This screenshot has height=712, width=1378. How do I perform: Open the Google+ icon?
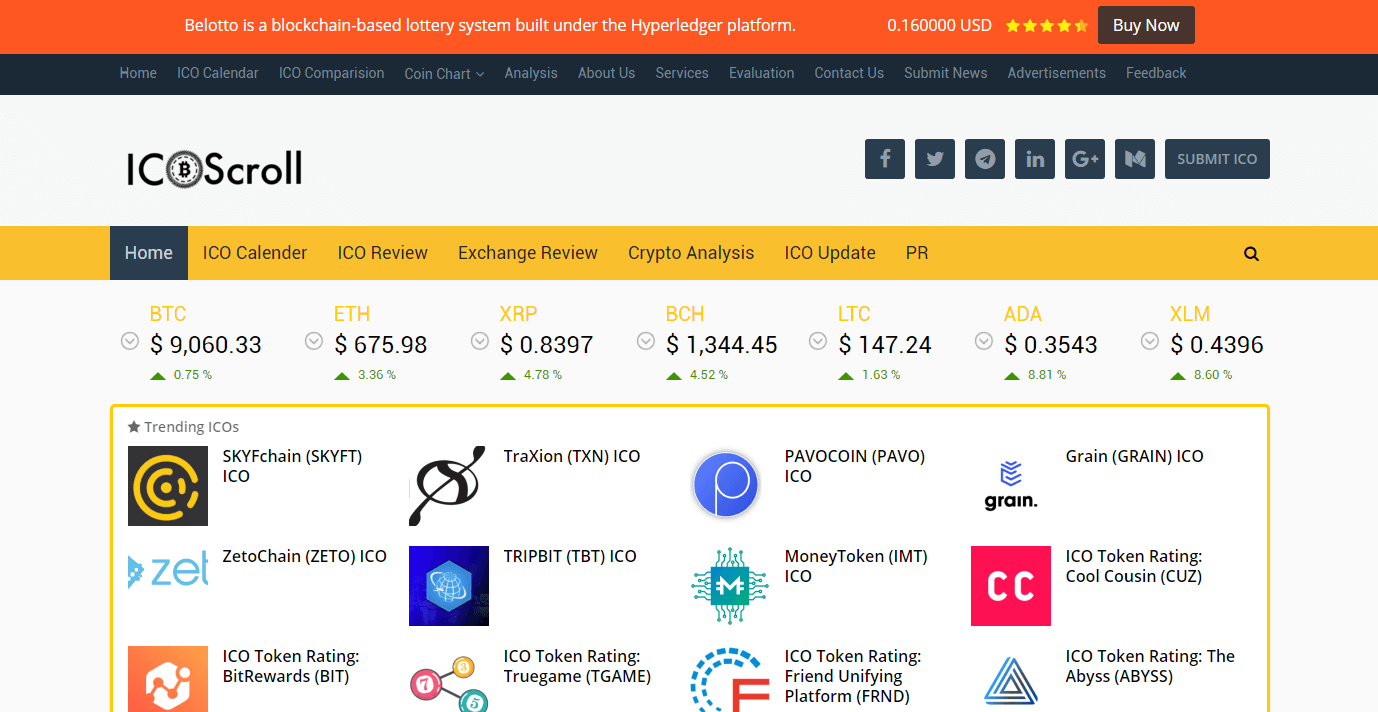coord(1084,158)
